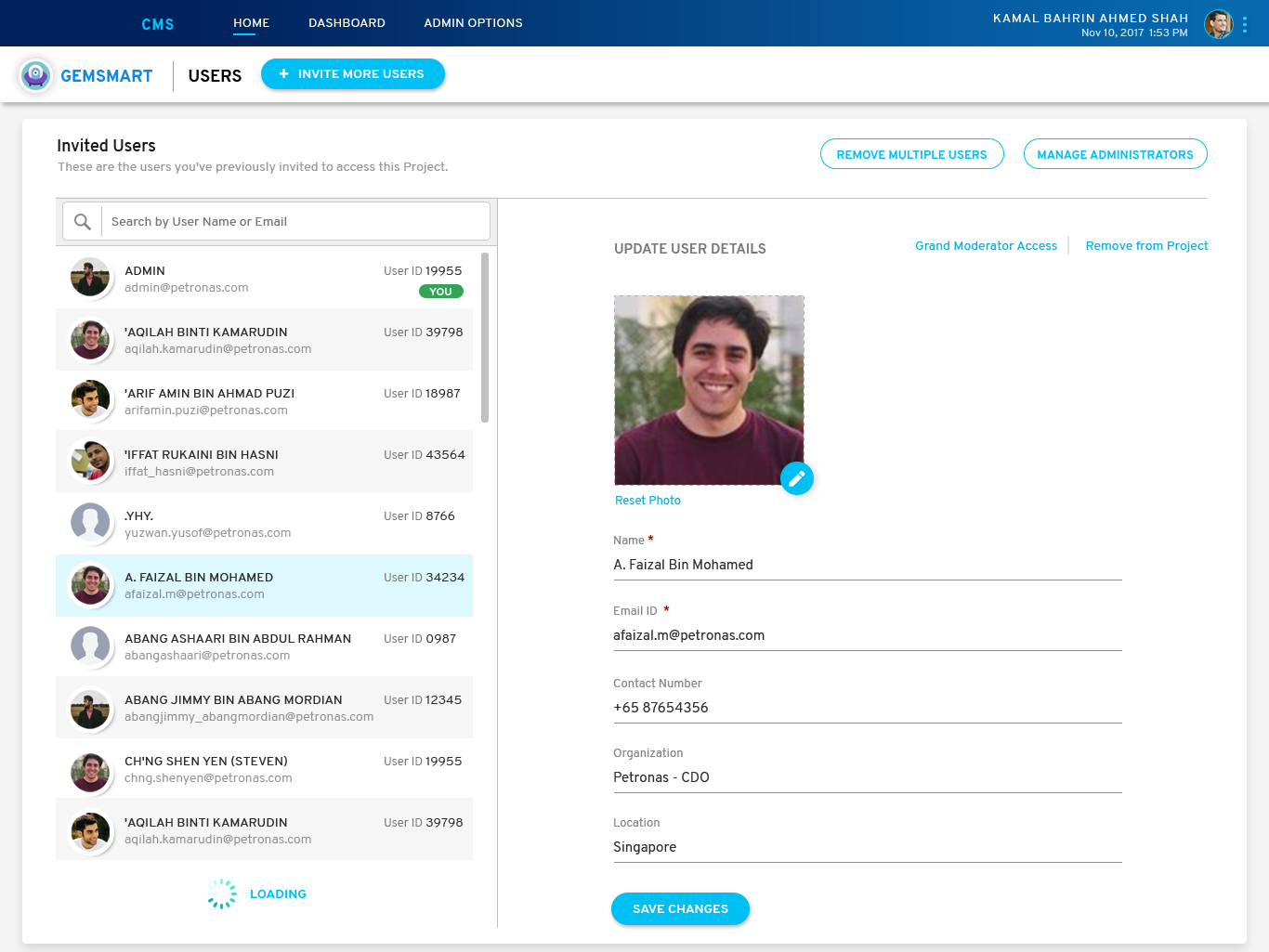Click Grand Moderator Access link

(986, 246)
